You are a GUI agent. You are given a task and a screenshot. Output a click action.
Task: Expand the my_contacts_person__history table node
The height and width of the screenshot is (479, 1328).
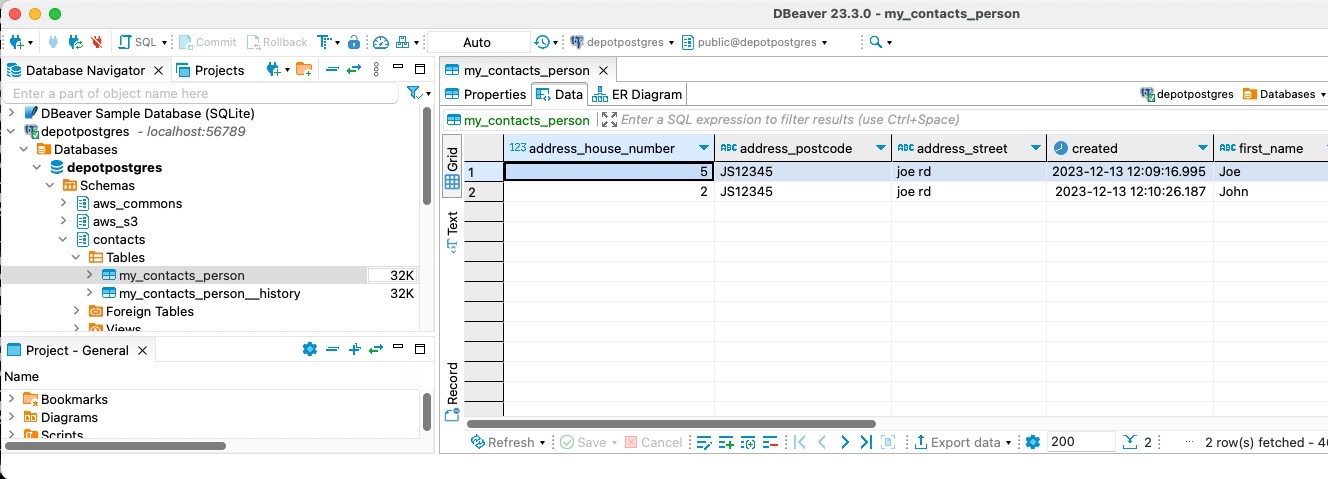point(90,294)
